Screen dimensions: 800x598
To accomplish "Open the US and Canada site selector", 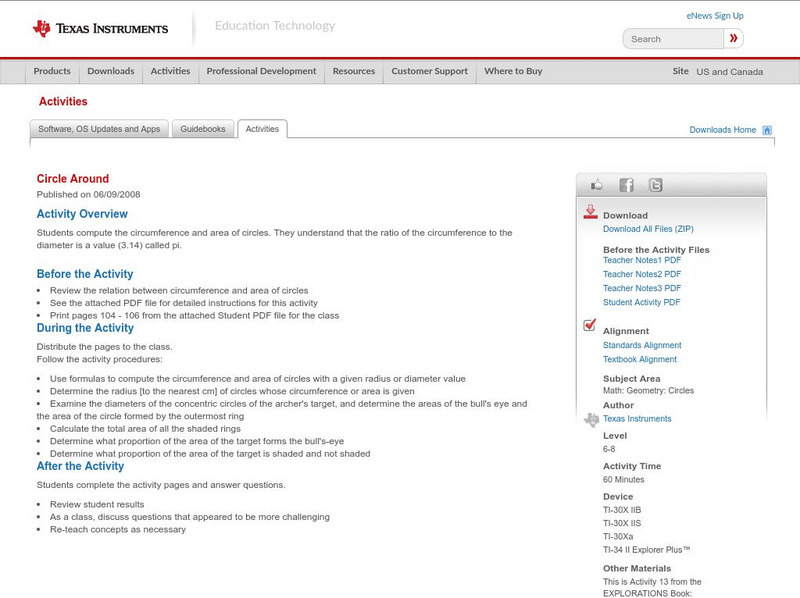I will tap(730, 72).
